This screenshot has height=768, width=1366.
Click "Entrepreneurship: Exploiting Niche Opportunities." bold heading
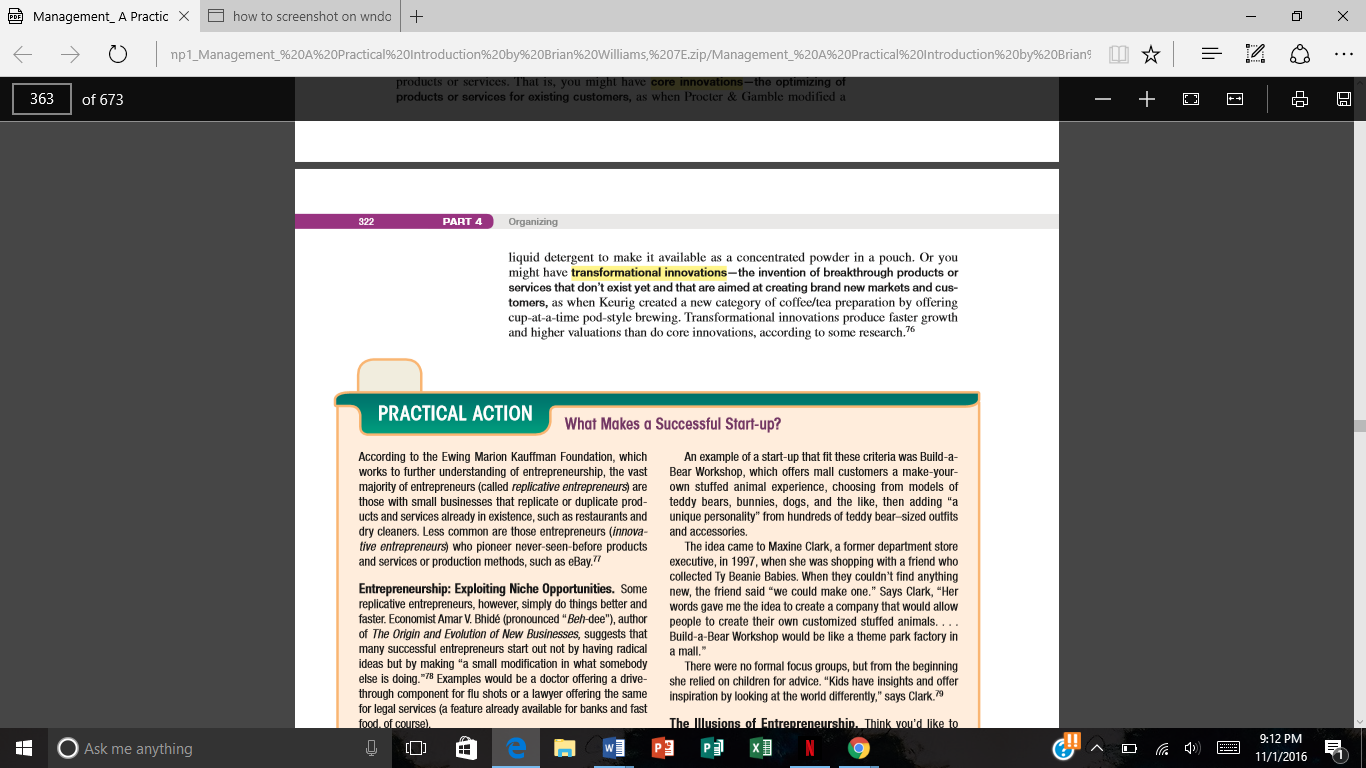487,589
